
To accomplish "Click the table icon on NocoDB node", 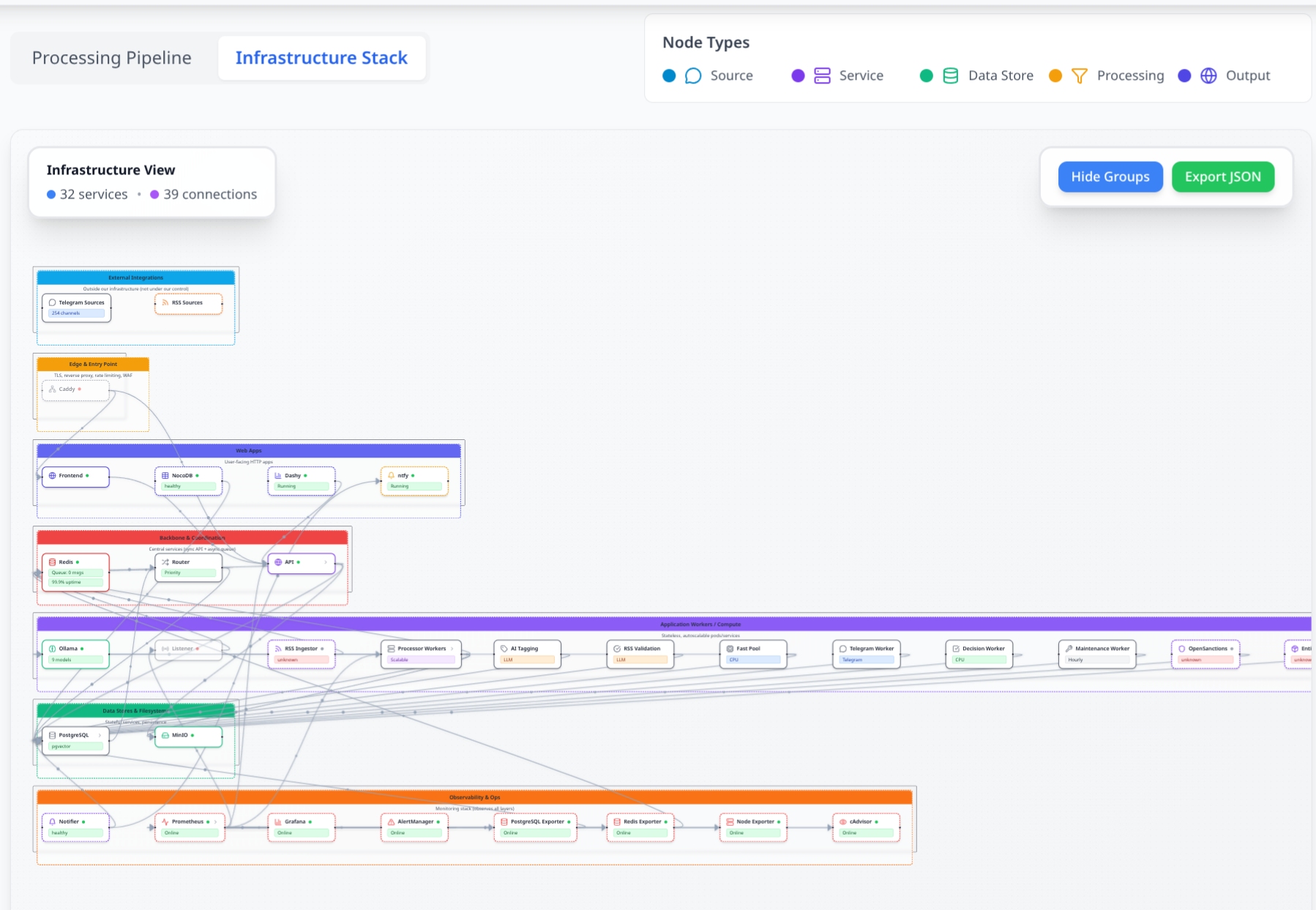I will pyautogui.click(x=165, y=476).
